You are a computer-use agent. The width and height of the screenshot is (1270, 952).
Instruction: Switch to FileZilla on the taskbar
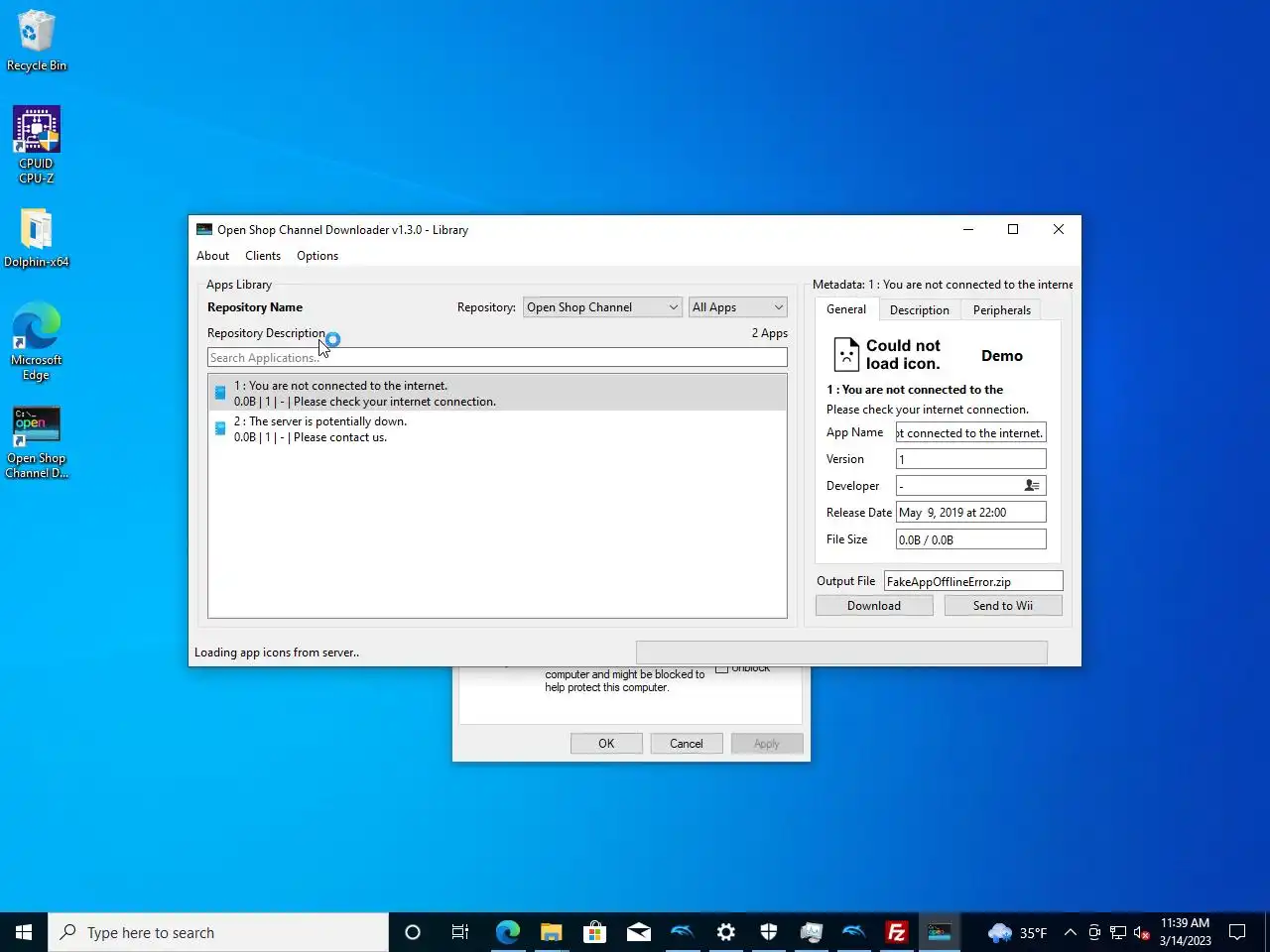pyautogui.click(x=896, y=932)
